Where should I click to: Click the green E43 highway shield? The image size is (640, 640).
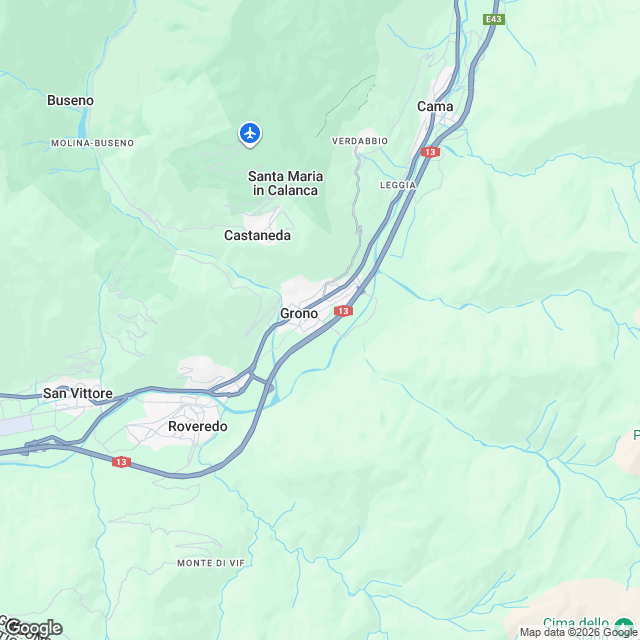[x=494, y=19]
